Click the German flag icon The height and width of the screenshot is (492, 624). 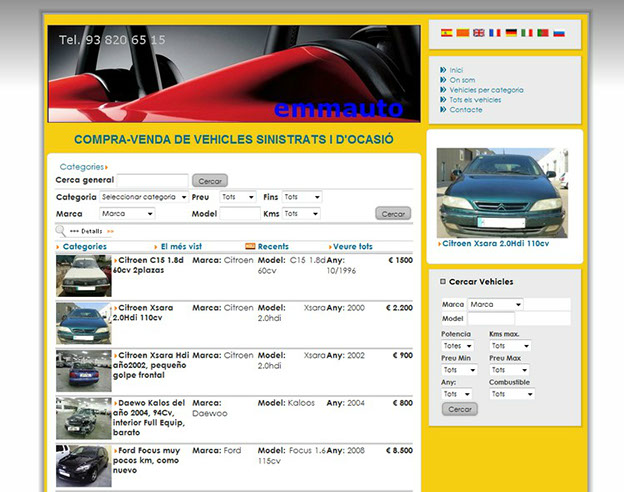511,33
